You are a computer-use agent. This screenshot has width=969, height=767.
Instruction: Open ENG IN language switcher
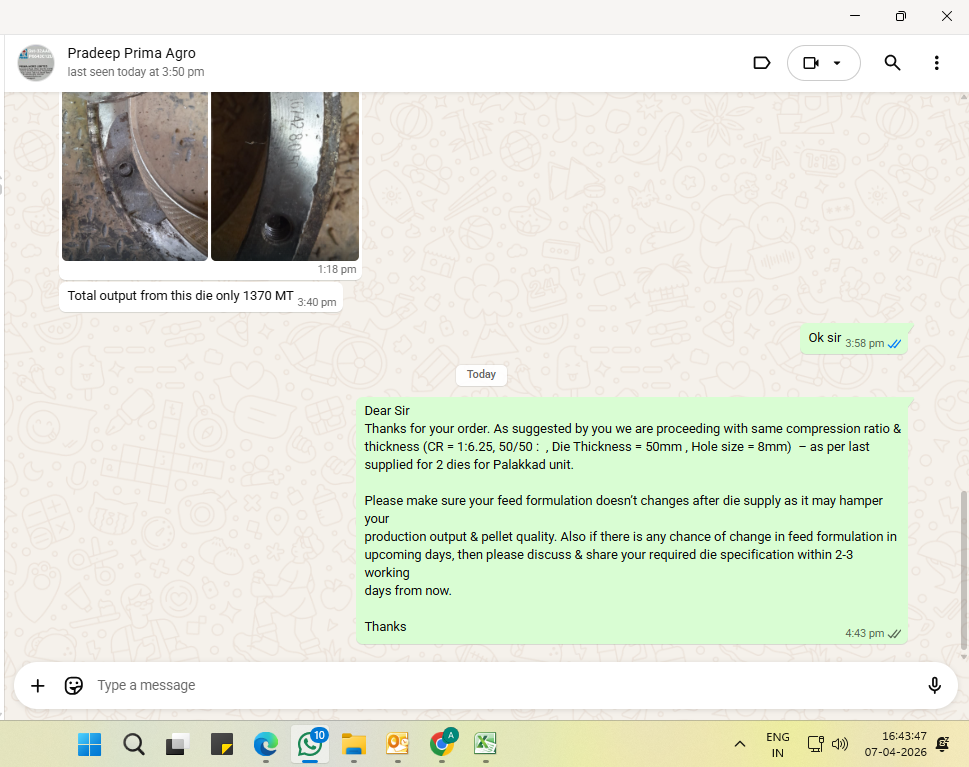click(777, 744)
